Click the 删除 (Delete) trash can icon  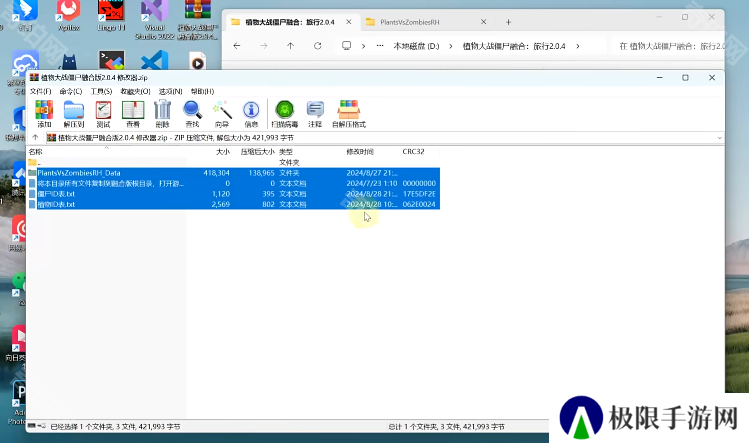pos(162,114)
